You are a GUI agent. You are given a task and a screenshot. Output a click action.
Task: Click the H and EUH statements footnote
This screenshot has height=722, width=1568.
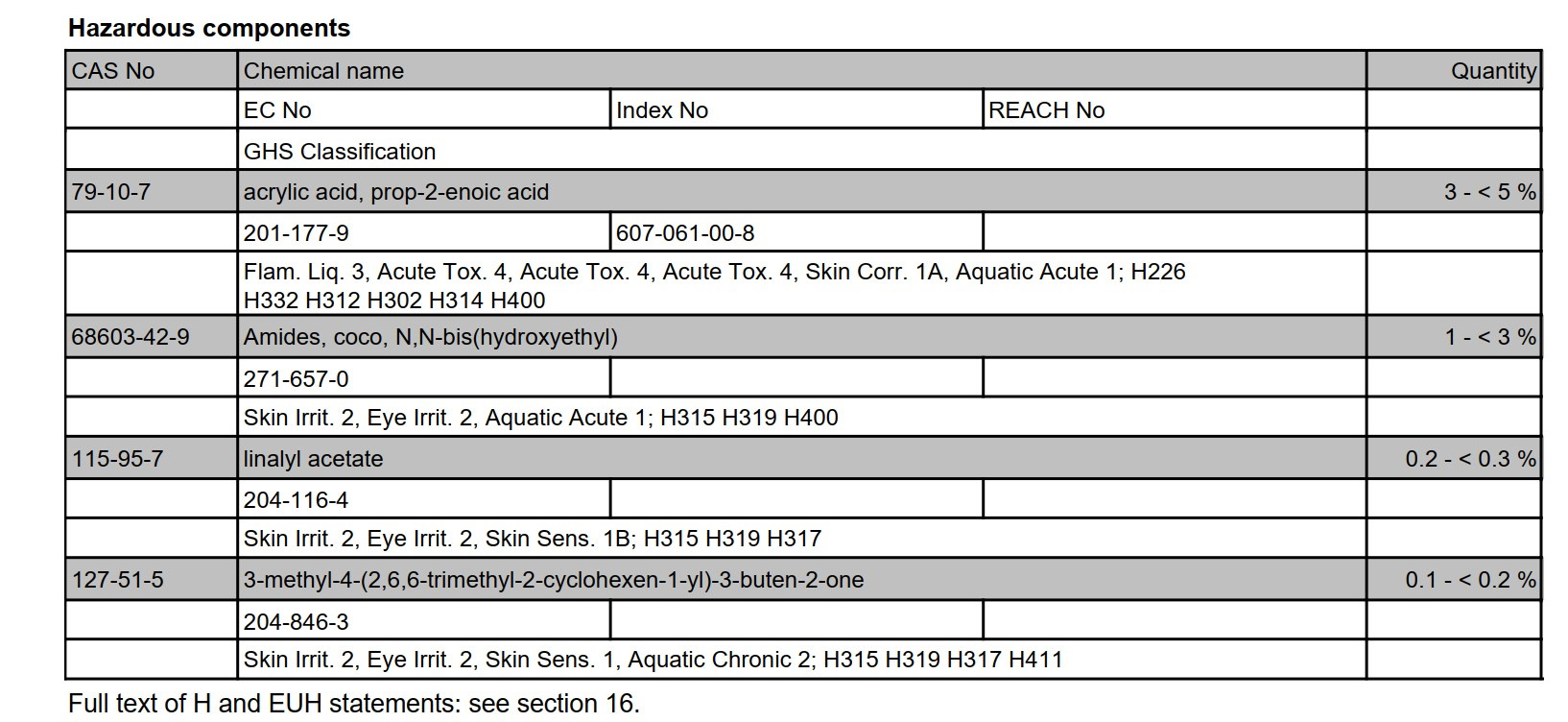(x=354, y=704)
